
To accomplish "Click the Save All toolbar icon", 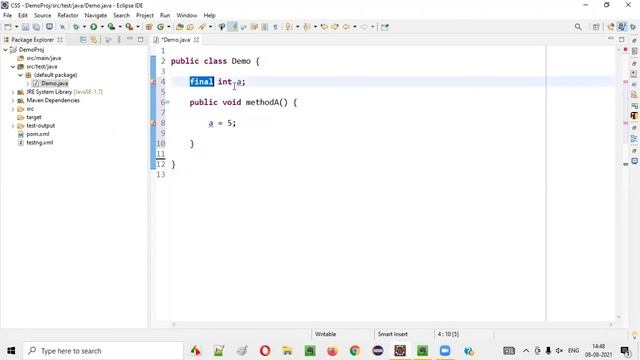I will 36,27.
